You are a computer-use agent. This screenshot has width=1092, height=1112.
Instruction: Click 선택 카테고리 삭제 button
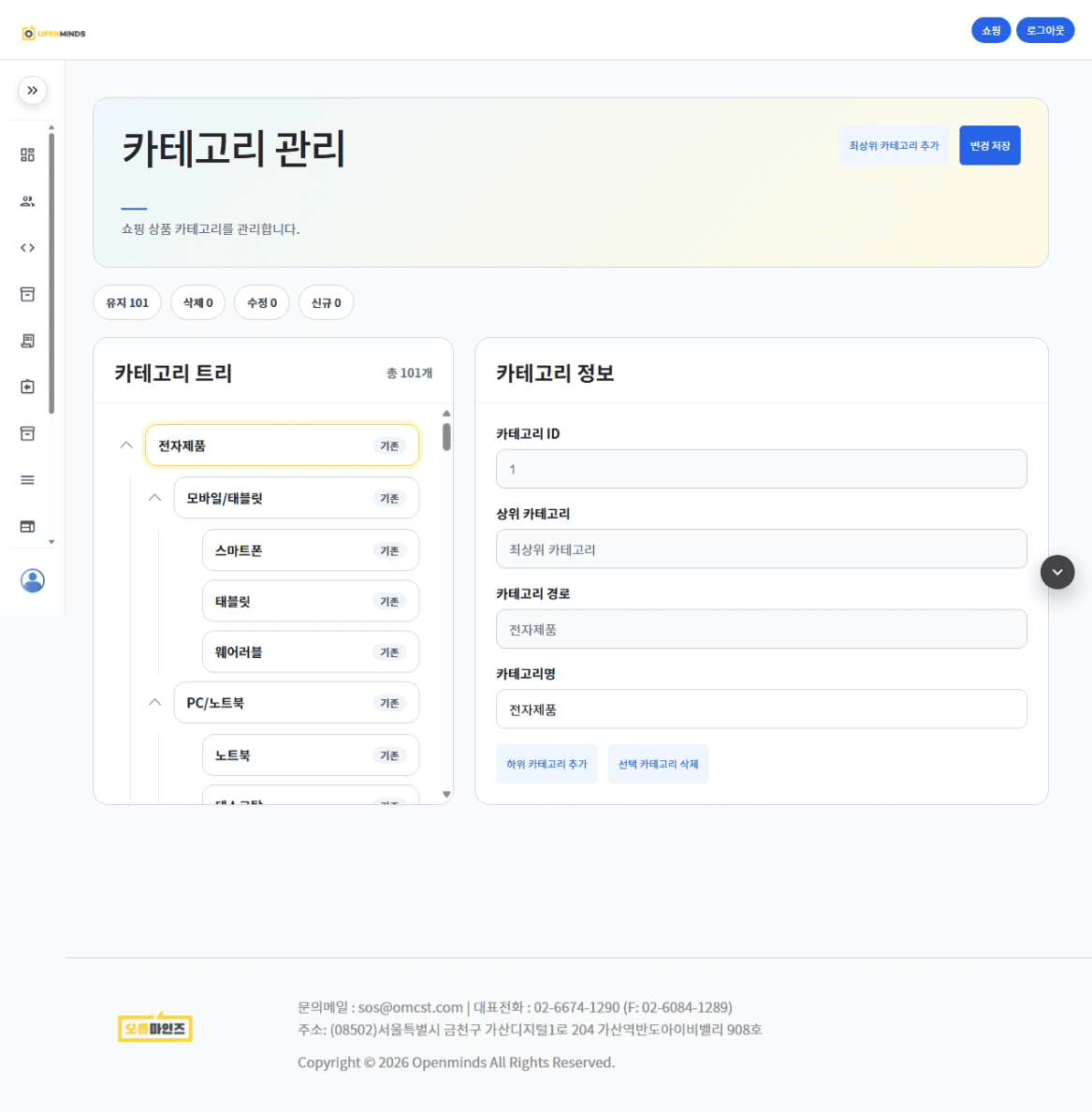[x=658, y=764]
